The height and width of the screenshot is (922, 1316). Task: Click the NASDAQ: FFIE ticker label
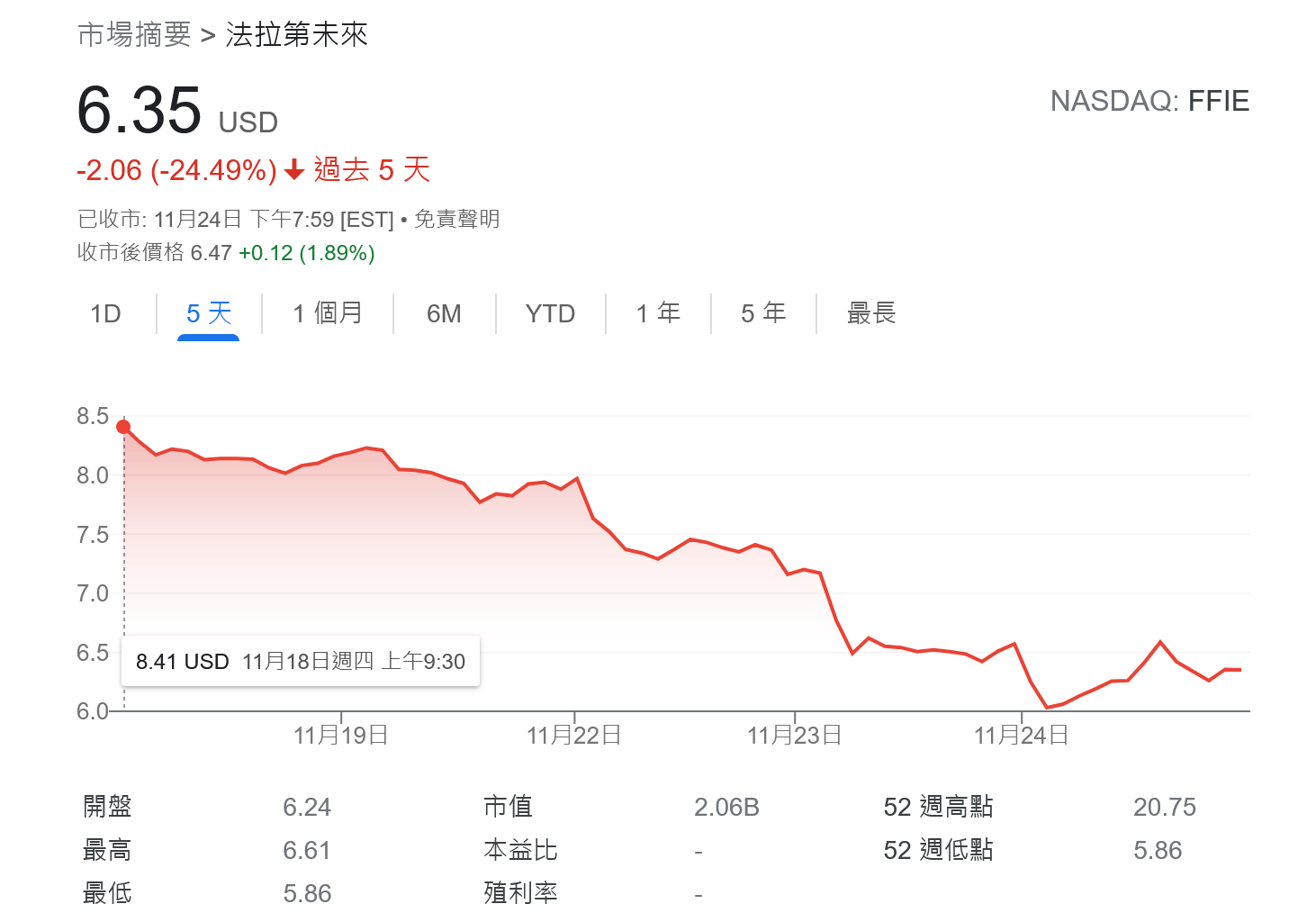[1149, 101]
